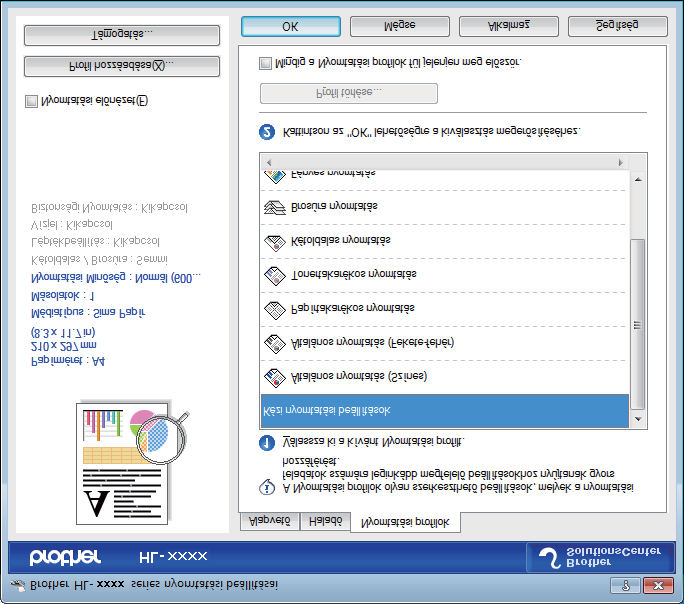This screenshot has width=684, height=604.
Task: Click the 'Léptékbeállítás : Kikapcsol' line
Action: point(96,241)
